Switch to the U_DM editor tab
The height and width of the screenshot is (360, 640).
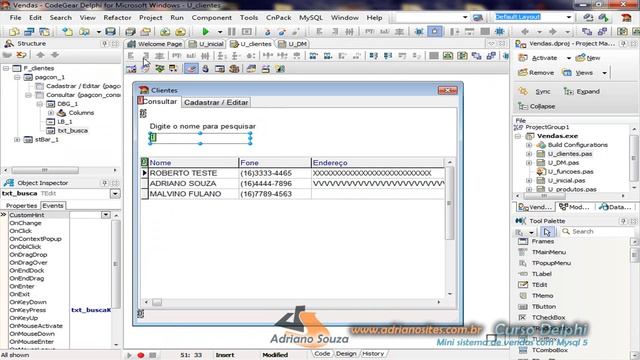[293, 44]
